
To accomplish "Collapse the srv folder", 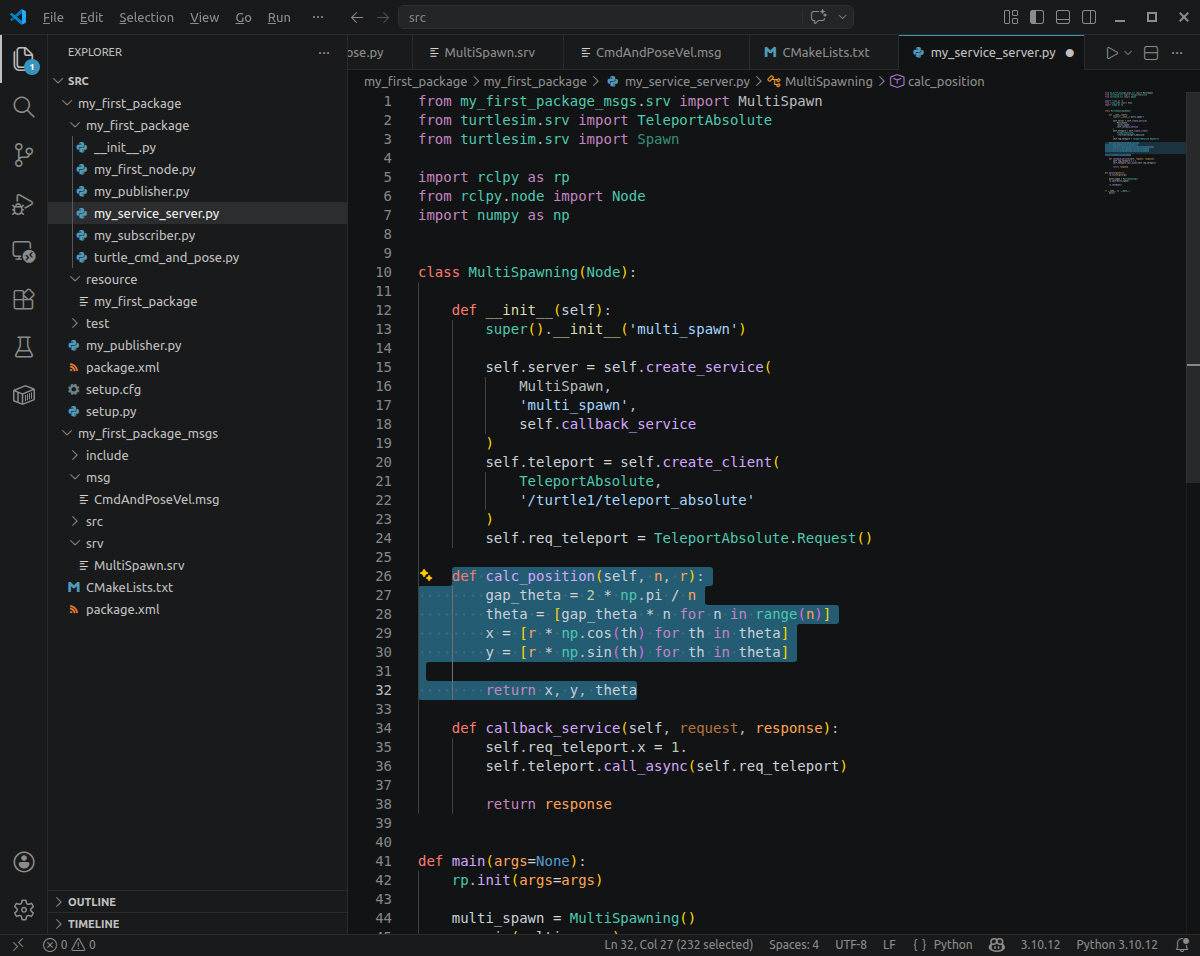I will [x=198, y=543].
